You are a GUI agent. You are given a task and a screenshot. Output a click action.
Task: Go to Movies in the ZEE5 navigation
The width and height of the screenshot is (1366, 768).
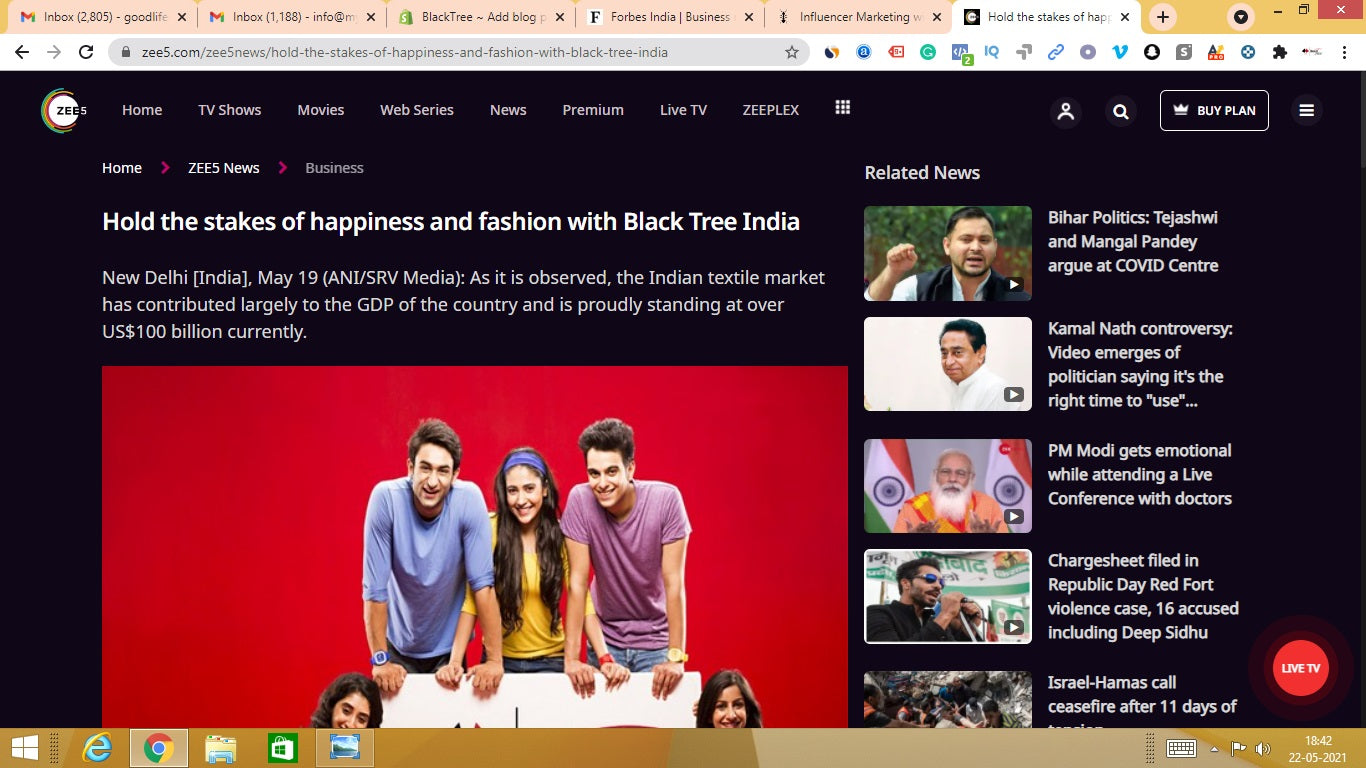coord(321,110)
